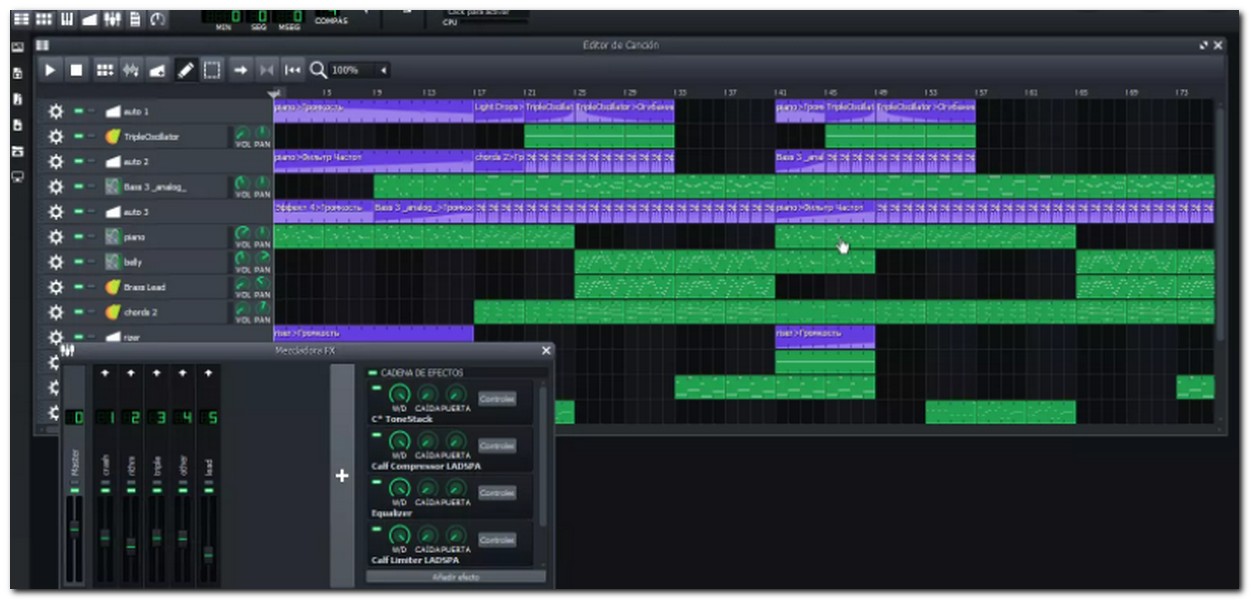Click Play in the Song Editor toolbar
1251x600 pixels.
point(50,70)
